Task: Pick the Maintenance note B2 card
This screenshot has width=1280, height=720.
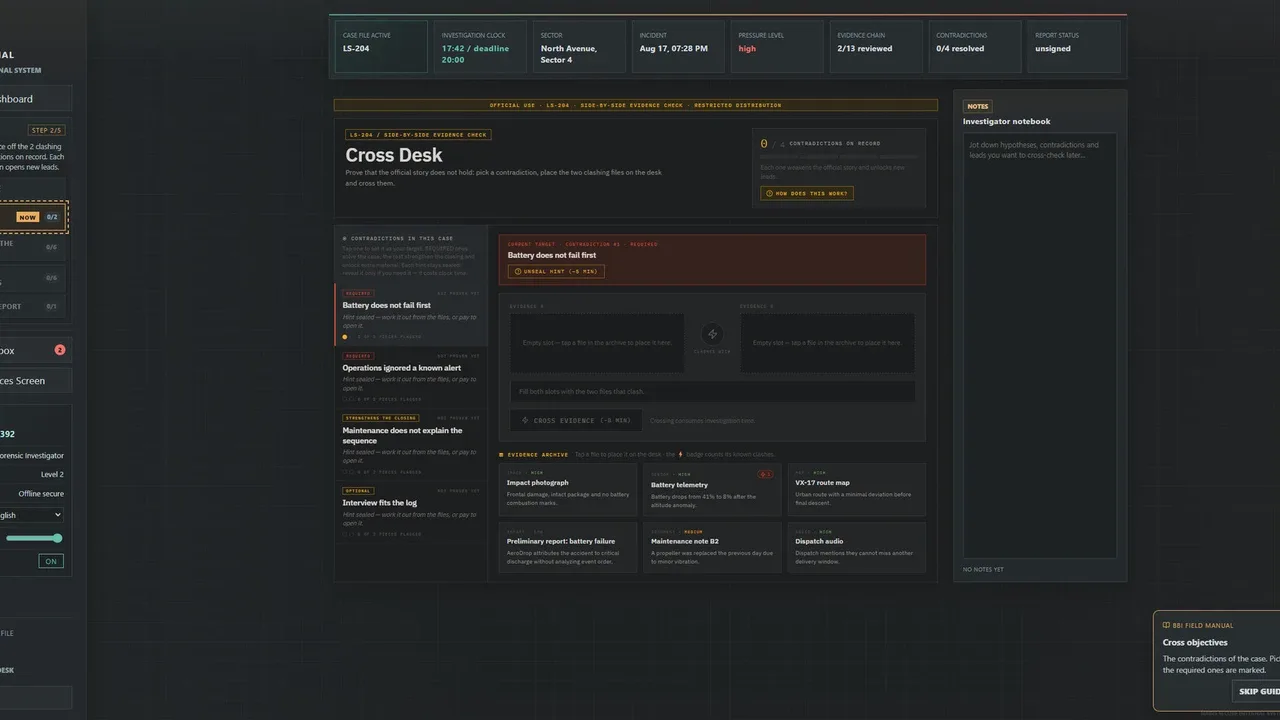Action: tap(712, 547)
